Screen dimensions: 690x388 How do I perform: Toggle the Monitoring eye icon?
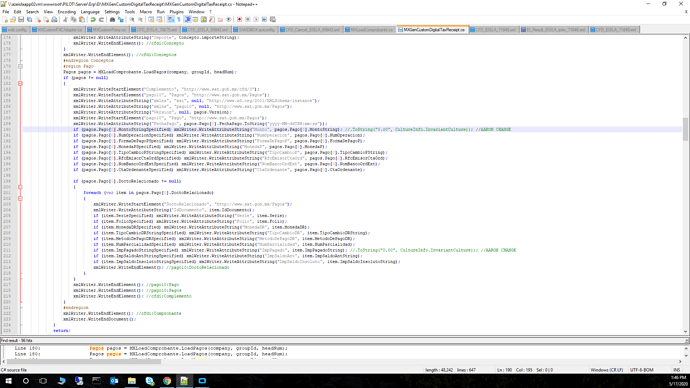click(228, 19)
